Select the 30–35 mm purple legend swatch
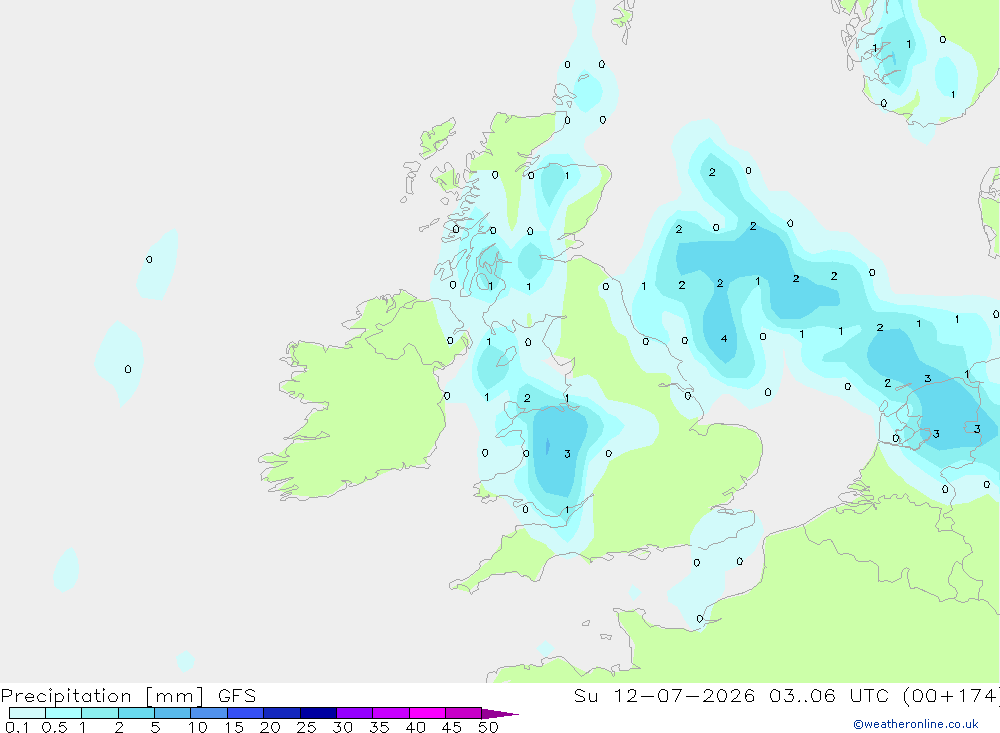 tap(355, 713)
